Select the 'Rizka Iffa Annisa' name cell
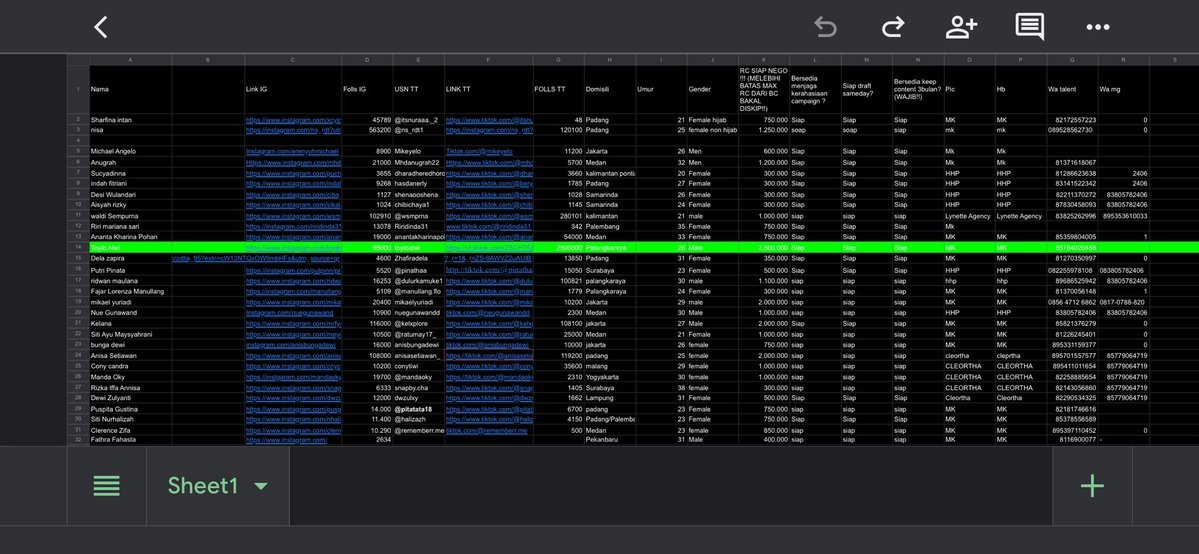Image resolution: width=1199 pixels, height=554 pixels. point(130,388)
